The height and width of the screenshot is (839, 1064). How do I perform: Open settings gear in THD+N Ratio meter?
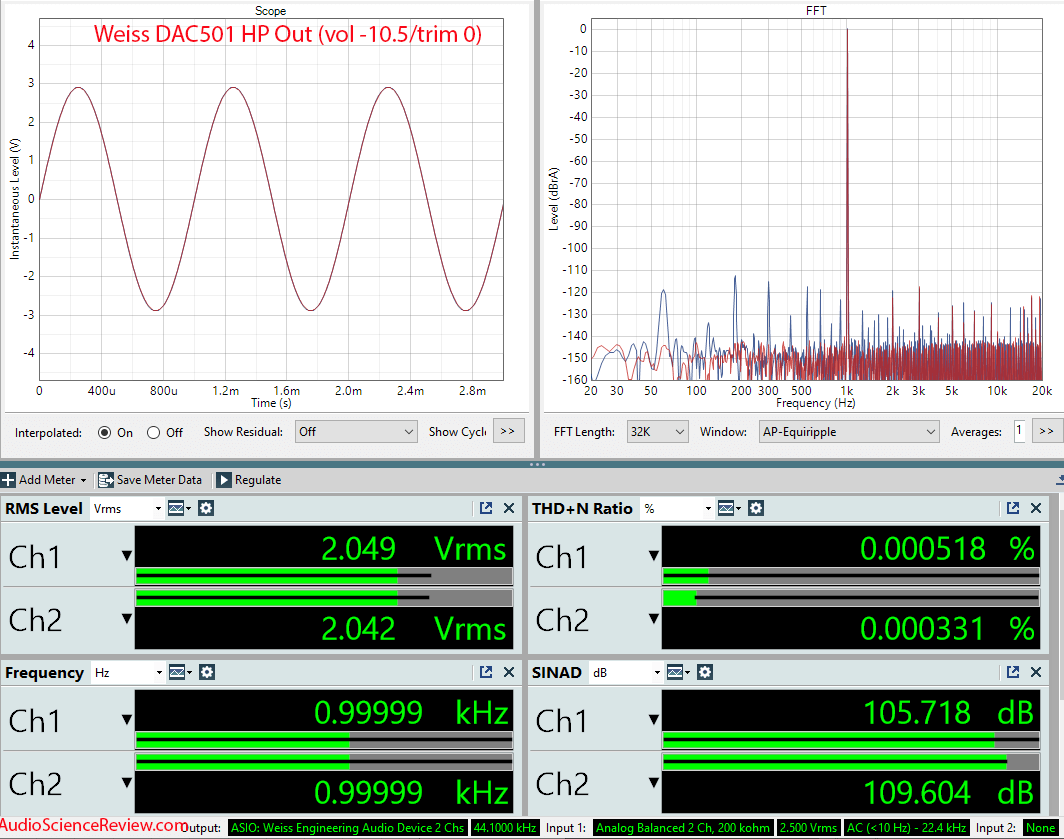pos(756,508)
